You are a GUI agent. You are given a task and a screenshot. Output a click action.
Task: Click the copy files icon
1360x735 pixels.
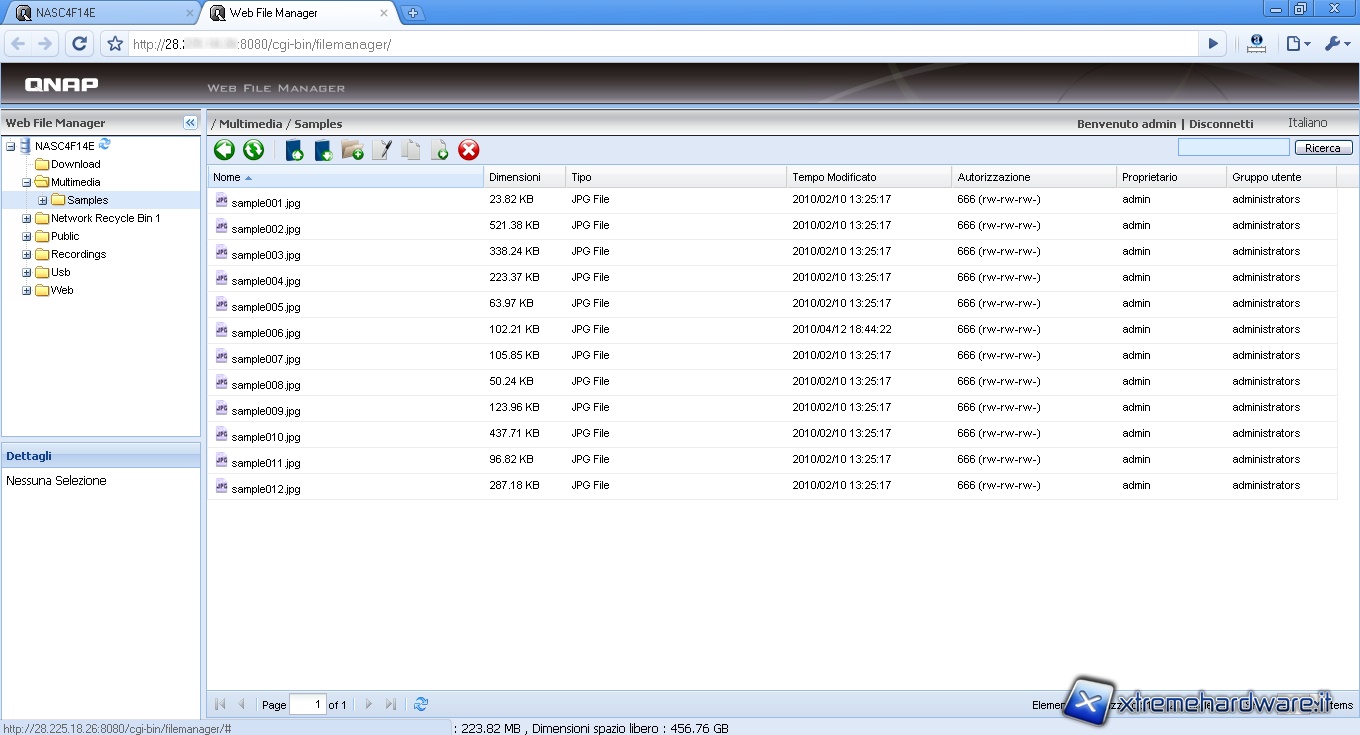click(410, 150)
